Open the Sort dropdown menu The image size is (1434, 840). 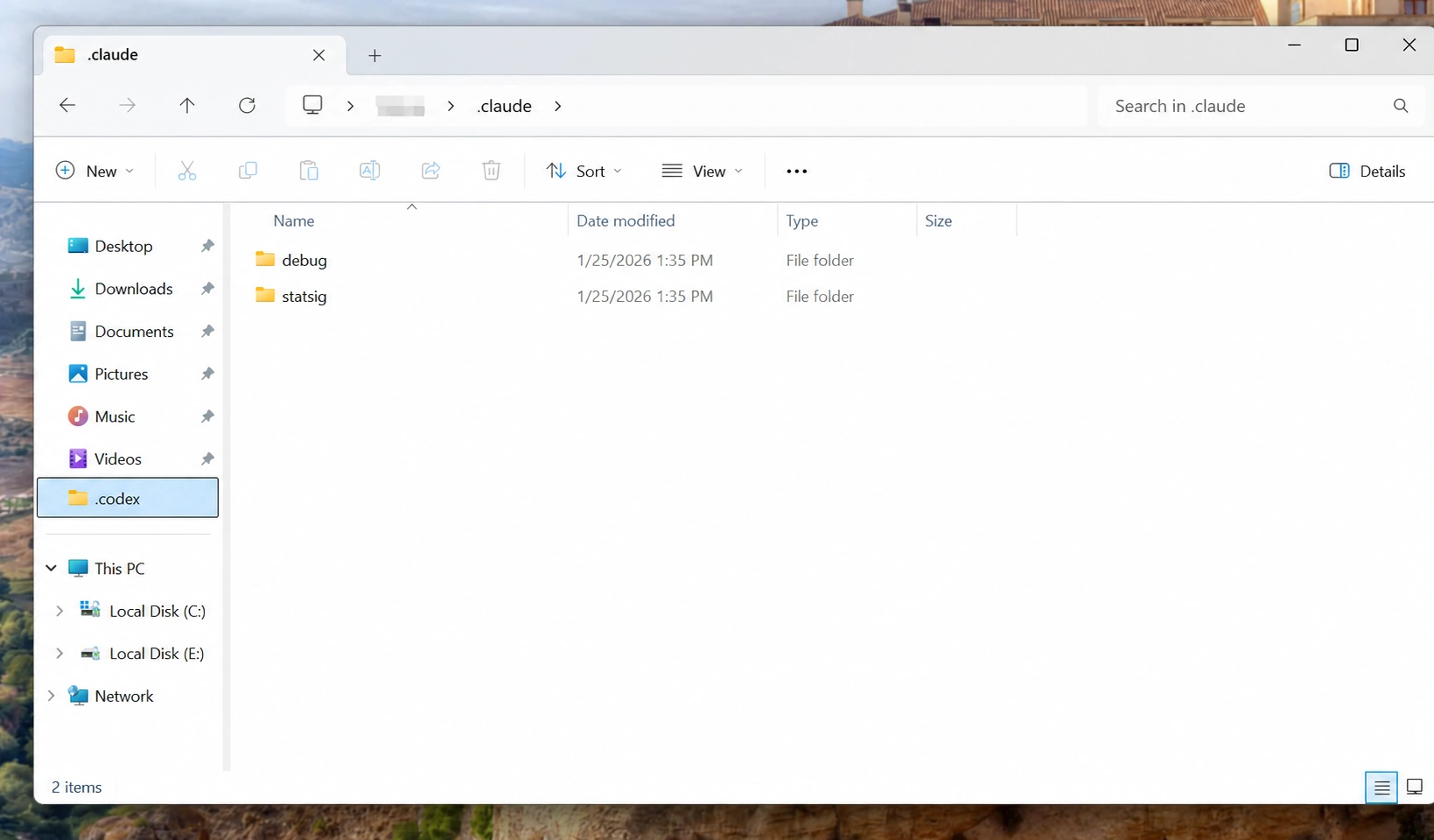click(584, 171)
